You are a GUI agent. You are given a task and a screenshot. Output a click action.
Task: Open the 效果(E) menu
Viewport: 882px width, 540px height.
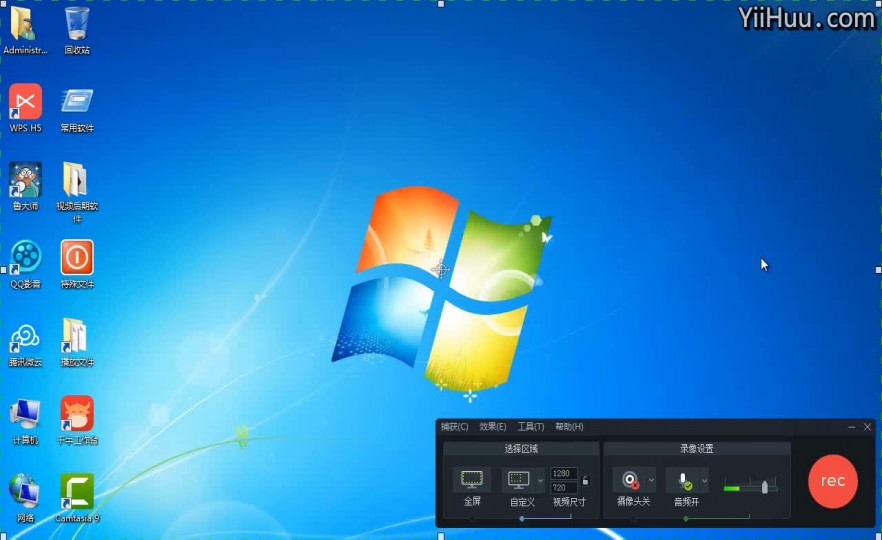click(493, 426)
